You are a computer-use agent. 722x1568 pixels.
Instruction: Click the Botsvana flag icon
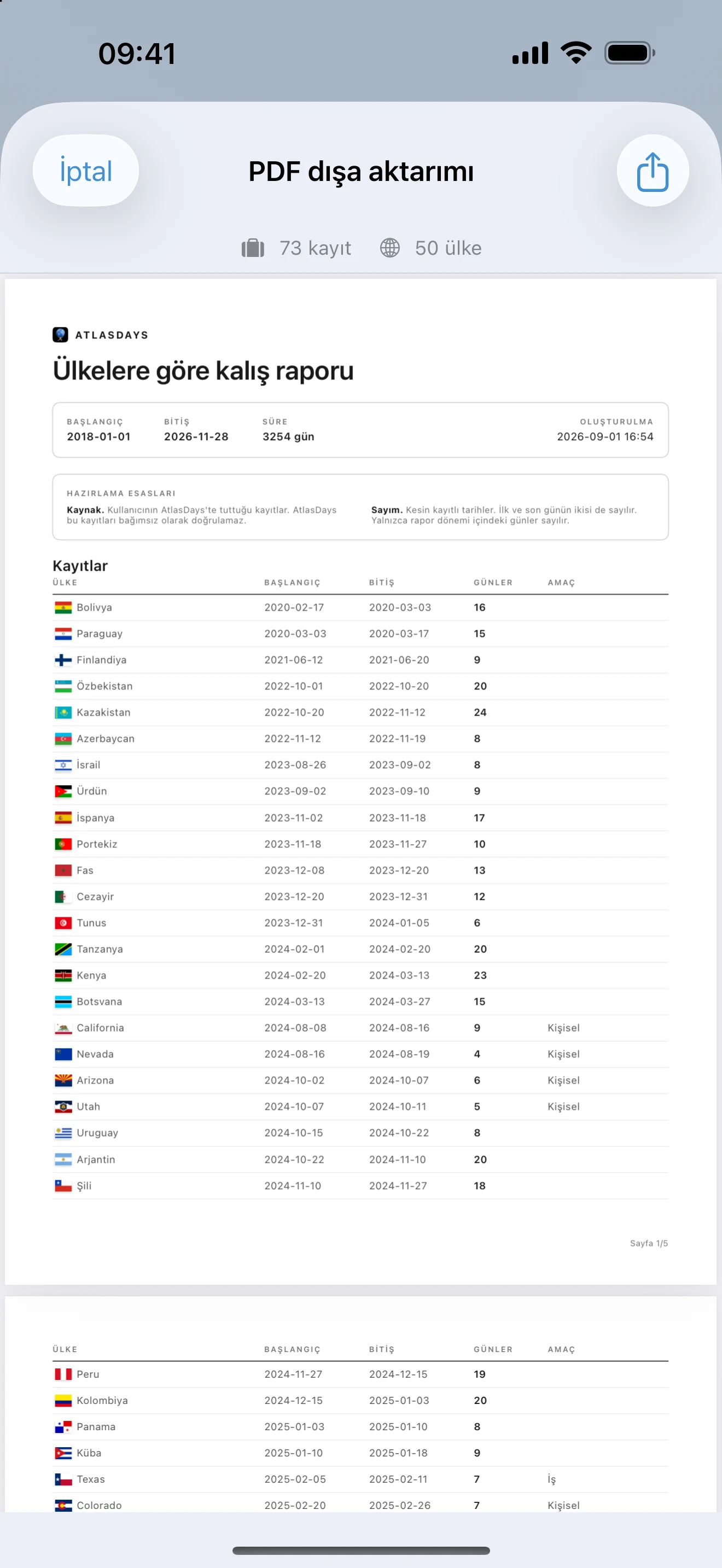(x=63, y=1001)
